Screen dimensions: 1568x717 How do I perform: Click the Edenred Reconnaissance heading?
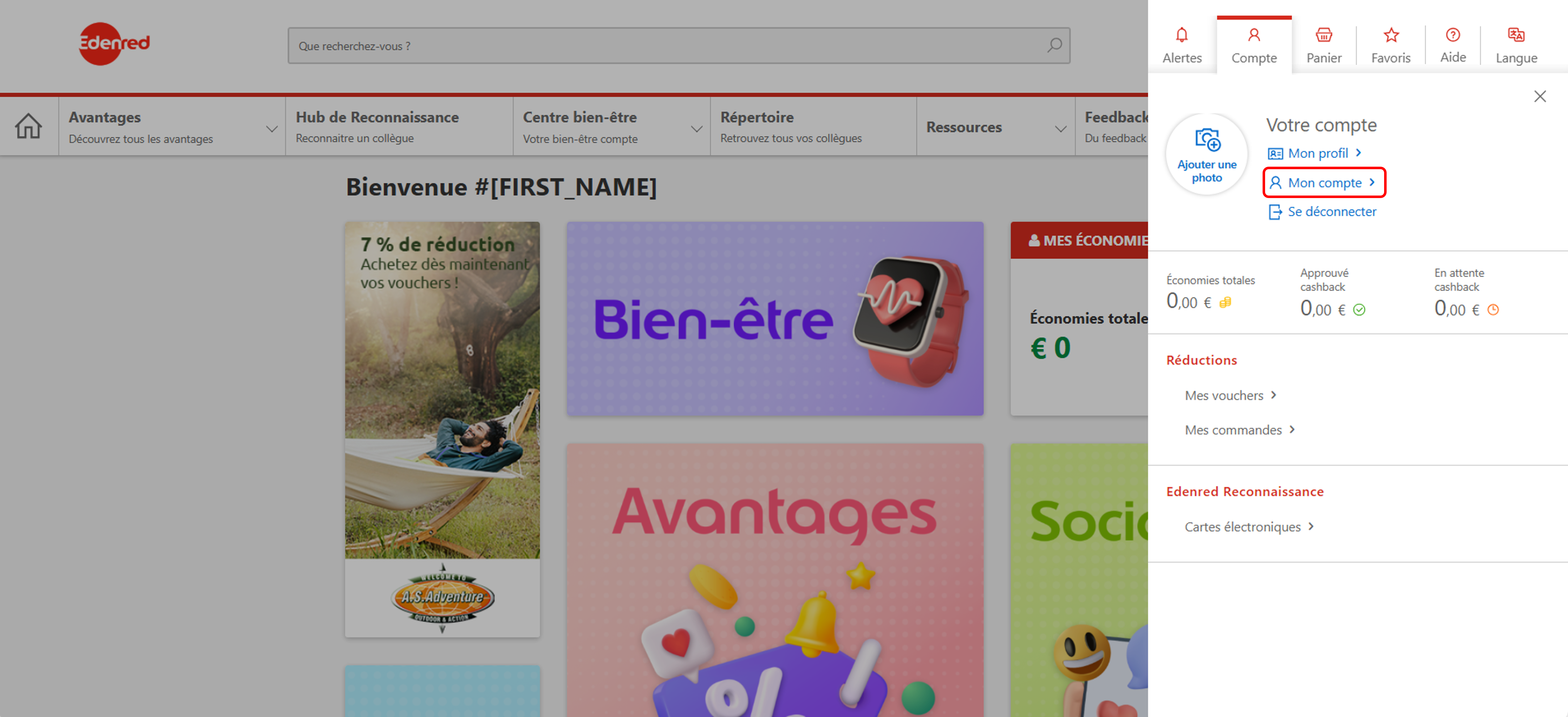click(x=1245, y=492)
